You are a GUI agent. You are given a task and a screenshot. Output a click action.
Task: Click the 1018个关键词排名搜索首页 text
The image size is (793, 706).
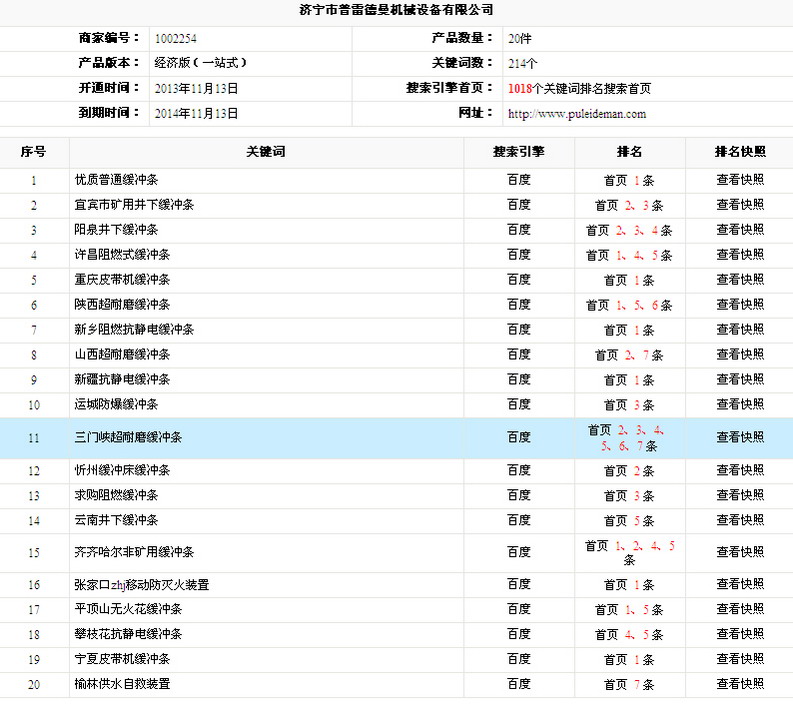point(579,89)
